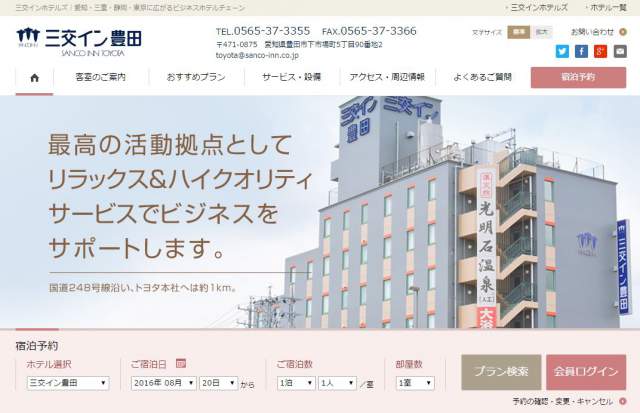Image resolution: width=640 pixels, height=413 pixels.
Task: Open the Facebook icon link
Action: coord(581,51)
